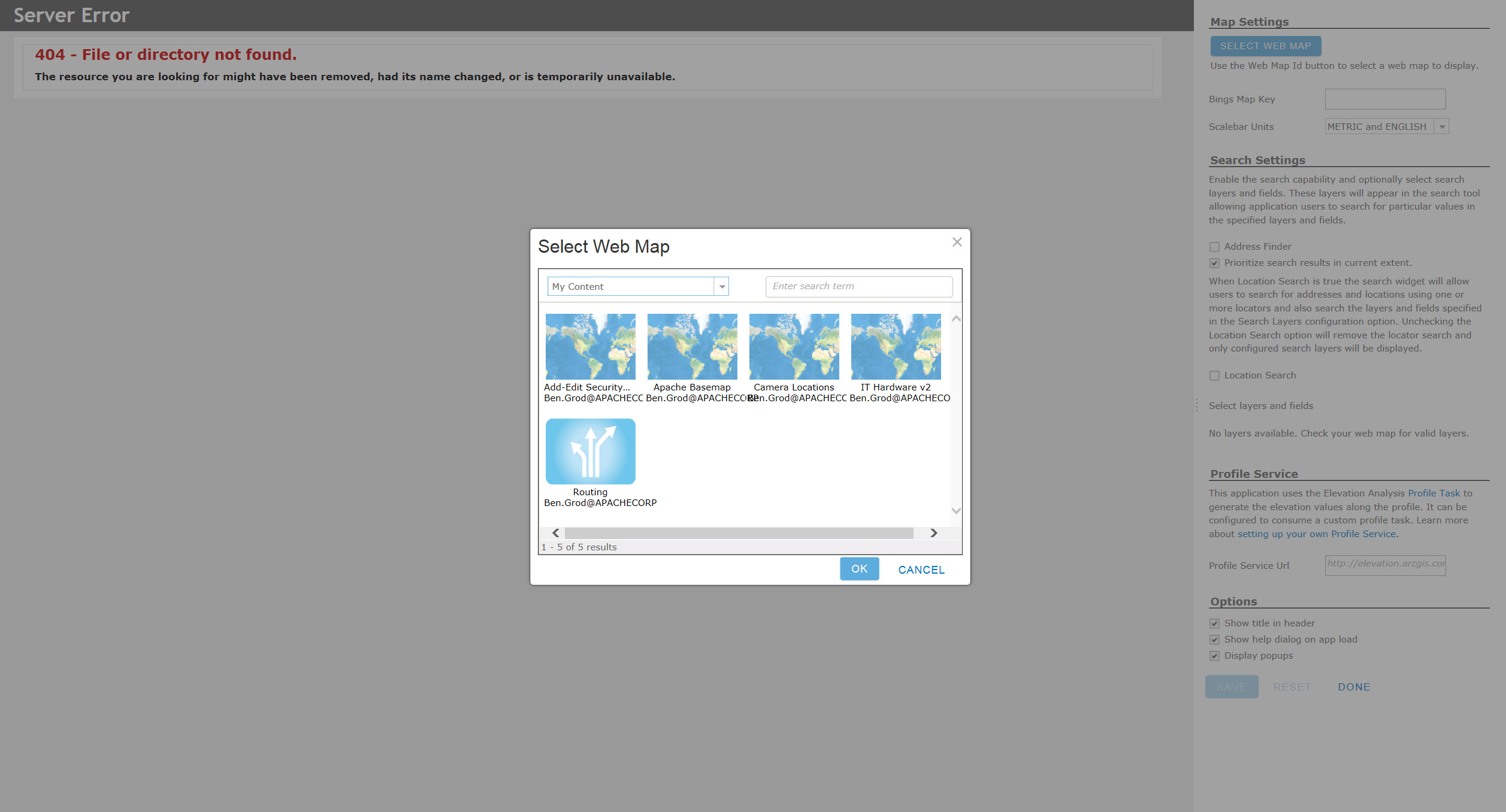
Task: Open the My Content dropdown
Action: [722, 287]
